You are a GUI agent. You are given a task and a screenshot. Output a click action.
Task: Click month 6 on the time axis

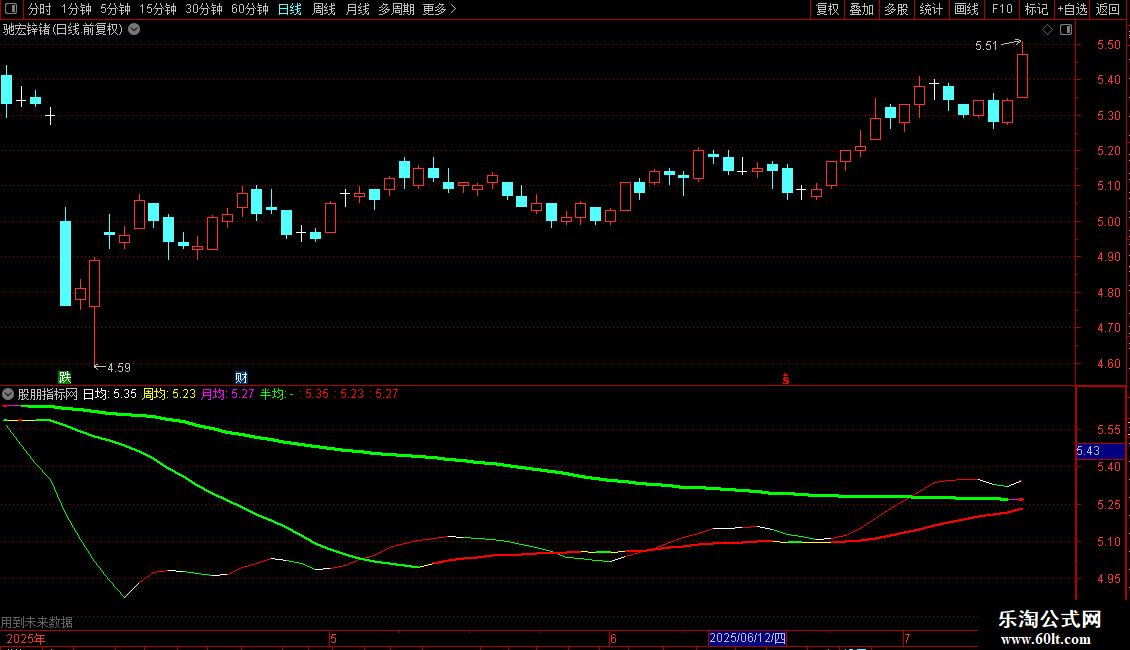pyautogui.click(x=613, y=638)
